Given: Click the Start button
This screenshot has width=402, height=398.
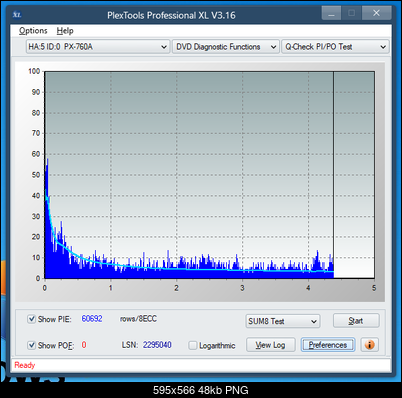Looking at the screenshot, I should pyautogui.click(x=356, y=321).
